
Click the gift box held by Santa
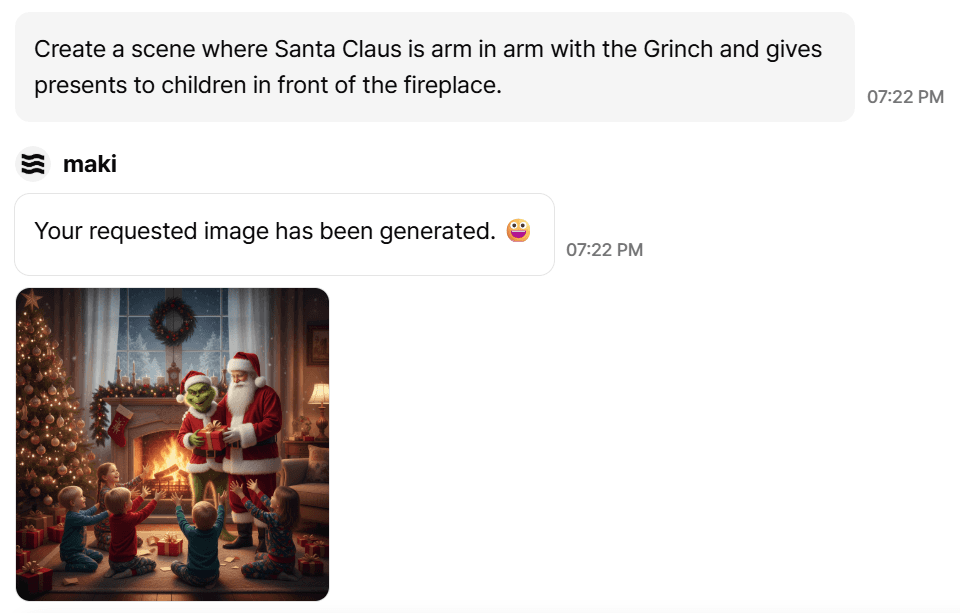tap(212, 437)
